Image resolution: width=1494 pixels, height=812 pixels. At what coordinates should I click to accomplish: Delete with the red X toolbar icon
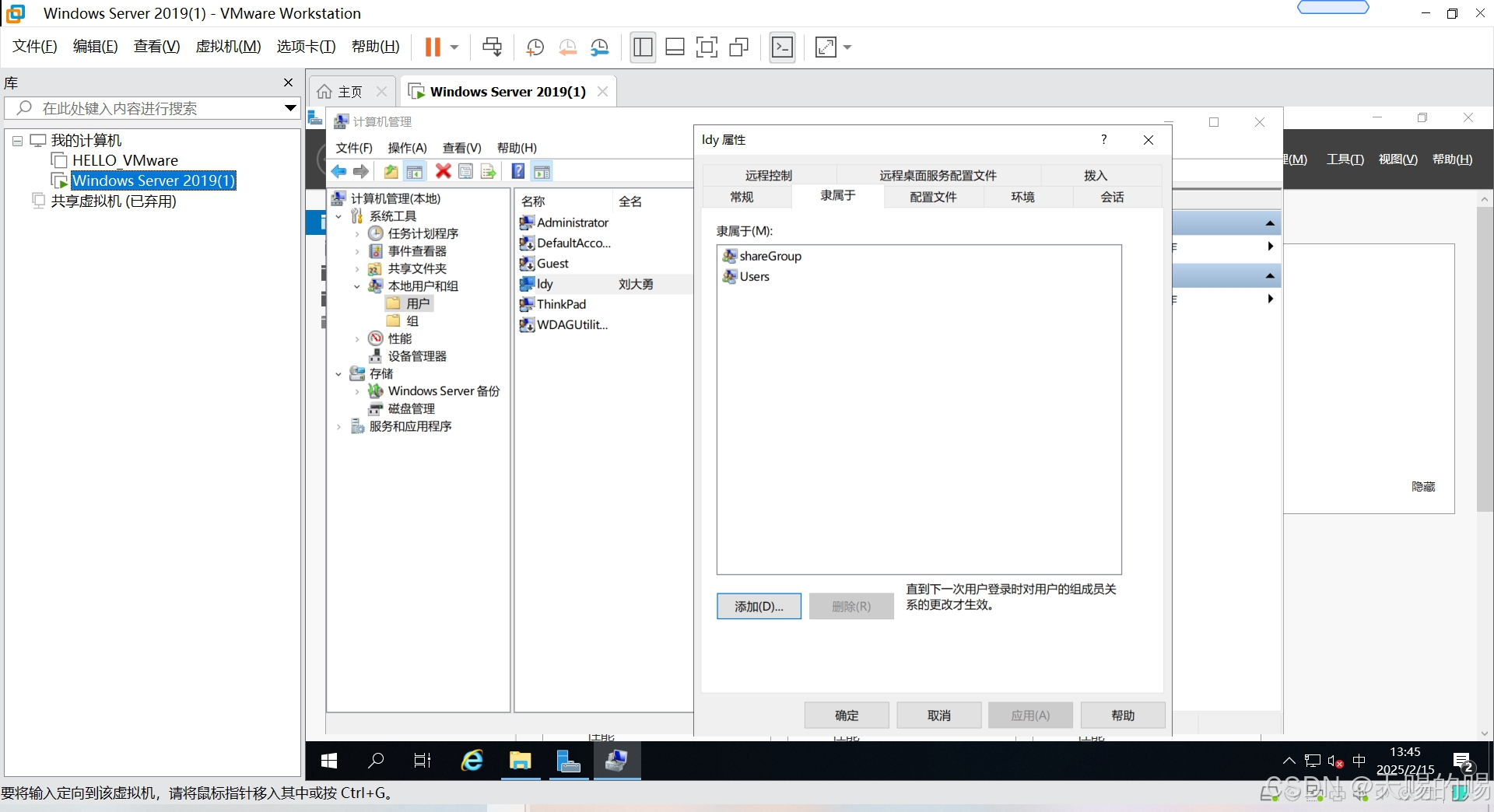click(443, 172)
